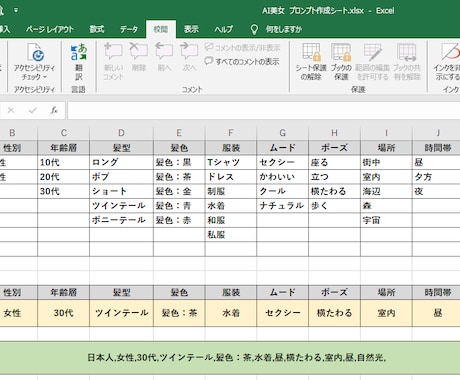Select the Tシャツ cell
The height and width of the screenshot is (380, 460).
pyautogui.click(x=231, y=162)
